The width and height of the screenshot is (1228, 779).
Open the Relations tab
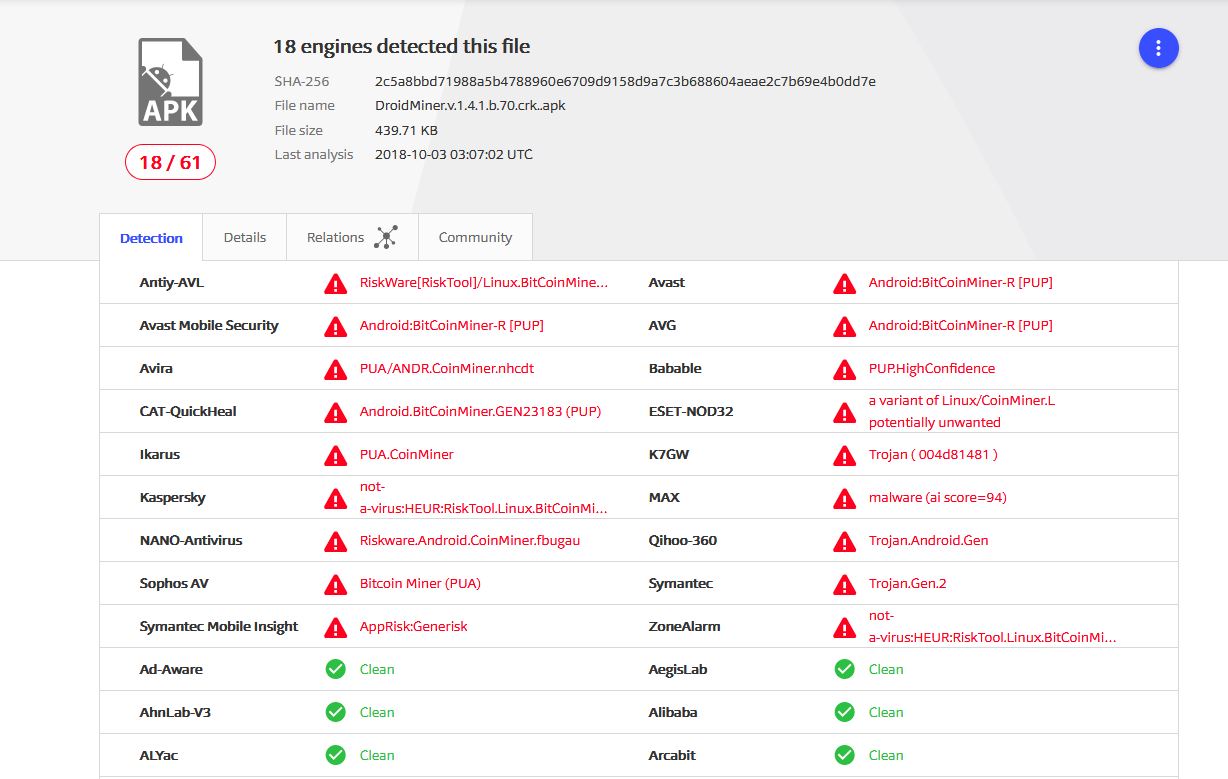click(352, 237)
